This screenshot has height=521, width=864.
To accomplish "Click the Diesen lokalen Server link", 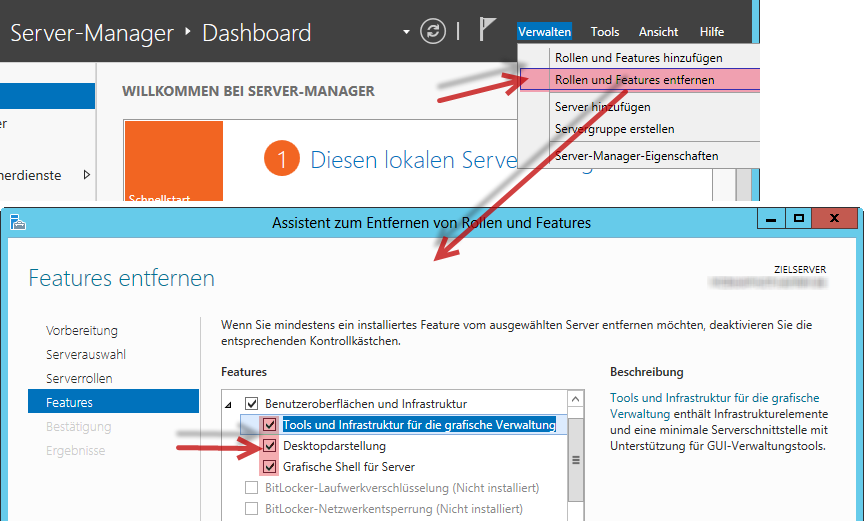I will coord(414,160).
